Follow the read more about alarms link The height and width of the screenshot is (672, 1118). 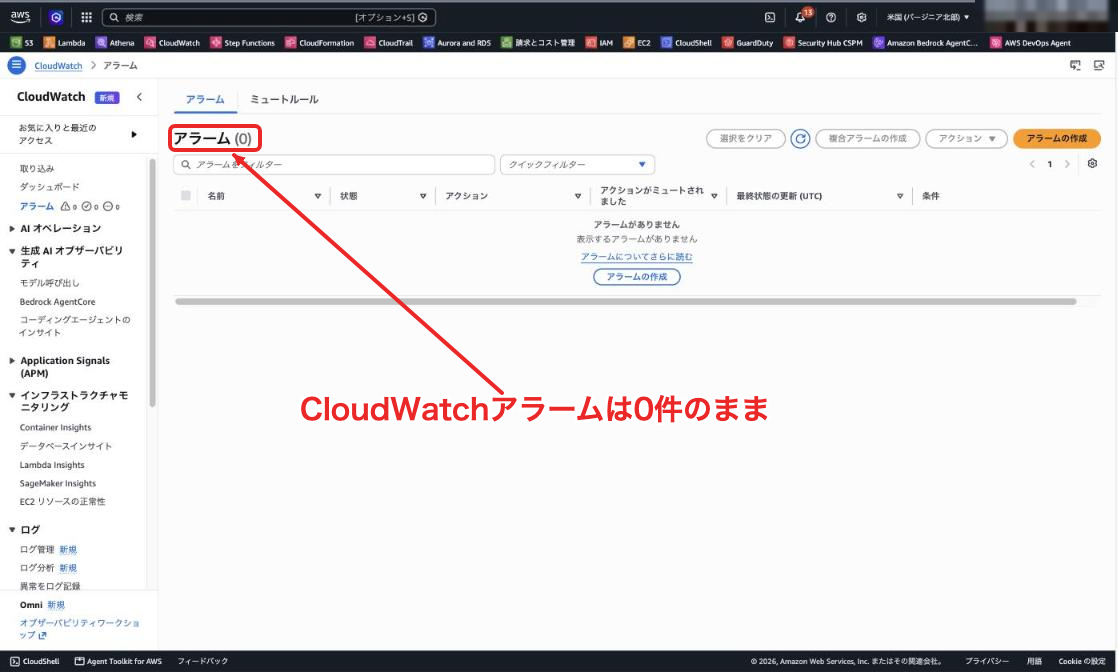(x=636, y=257)
